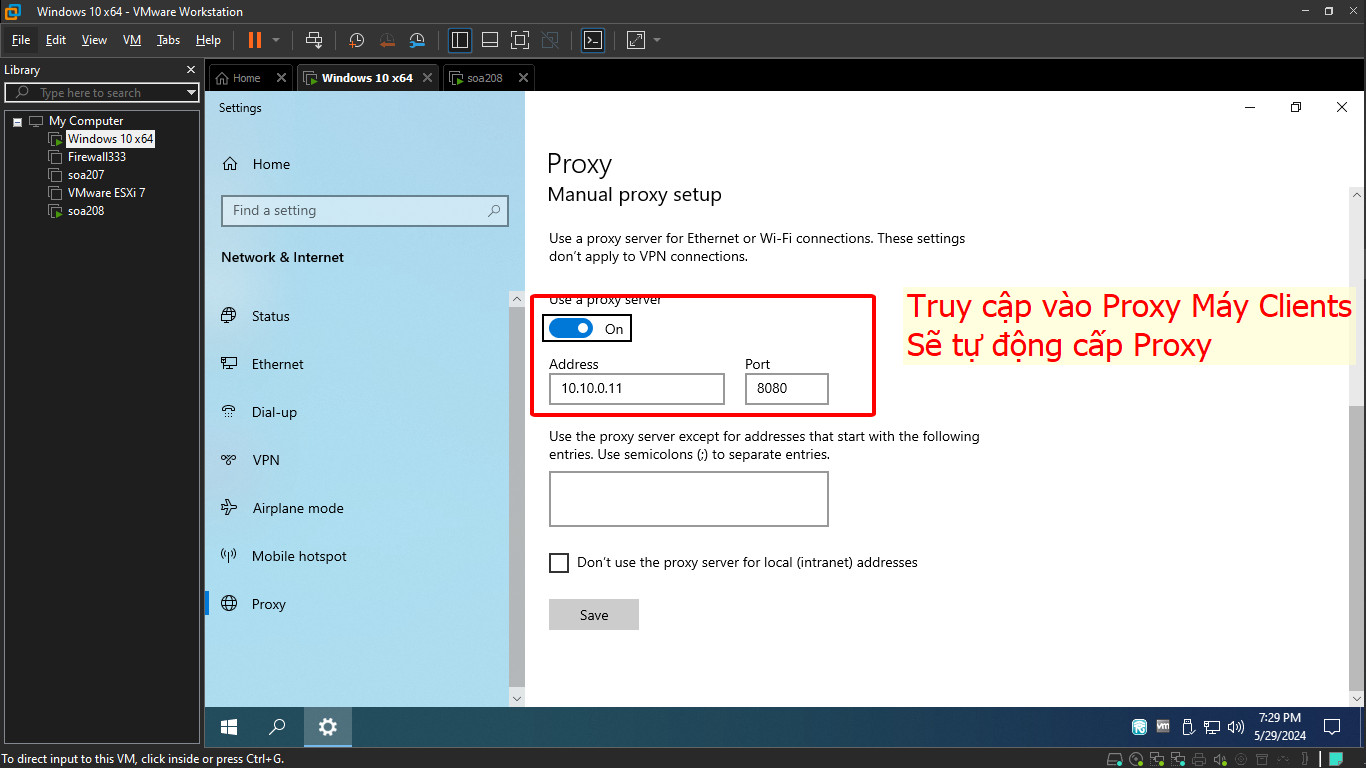Click the Find a setting search field
The width and height of the screenshot is (1366, 768).
(x=364, y=211)
